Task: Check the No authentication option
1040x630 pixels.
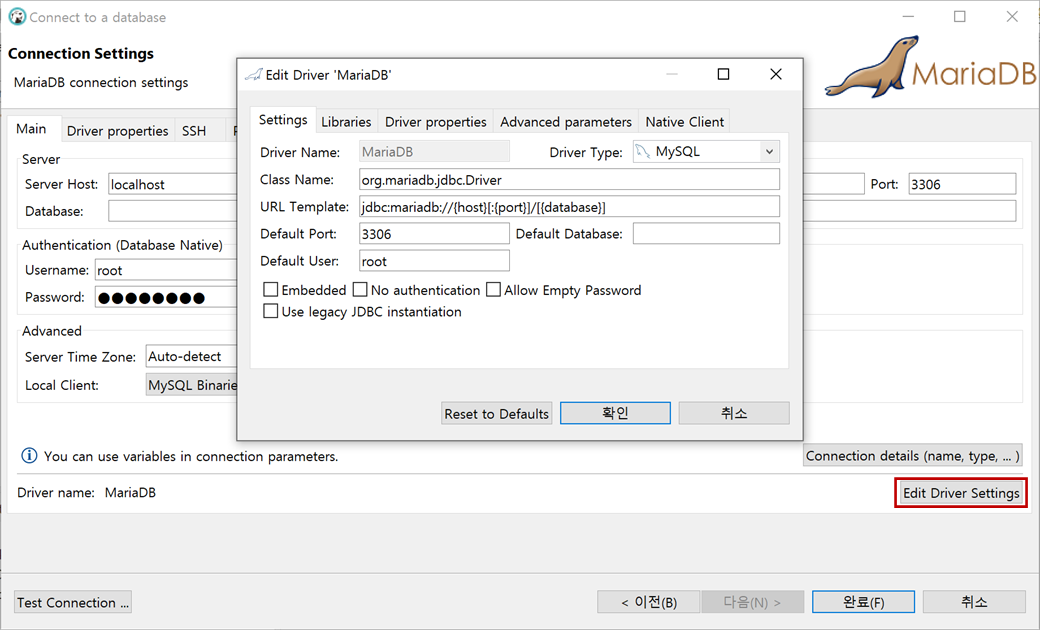Action: coord(360,290)
